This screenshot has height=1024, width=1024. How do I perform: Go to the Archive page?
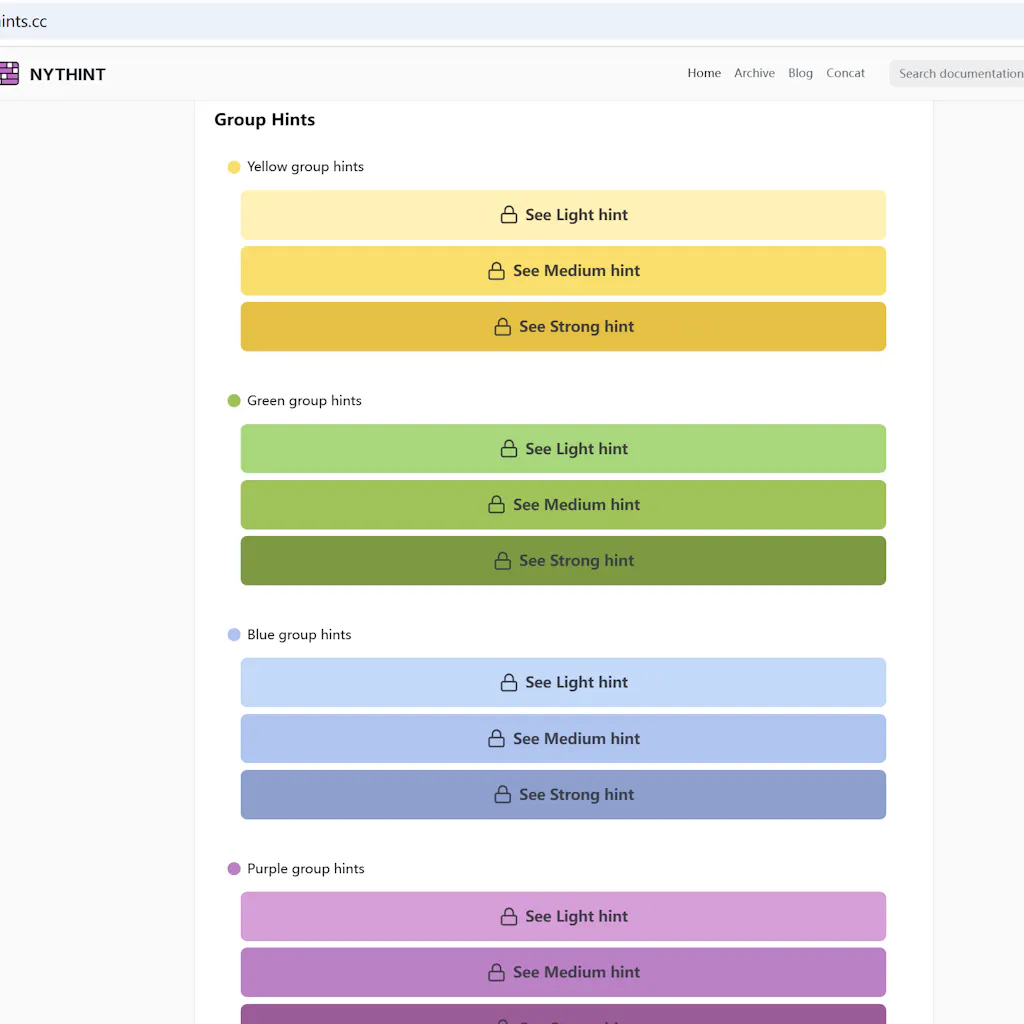click(x=754, y=73)
